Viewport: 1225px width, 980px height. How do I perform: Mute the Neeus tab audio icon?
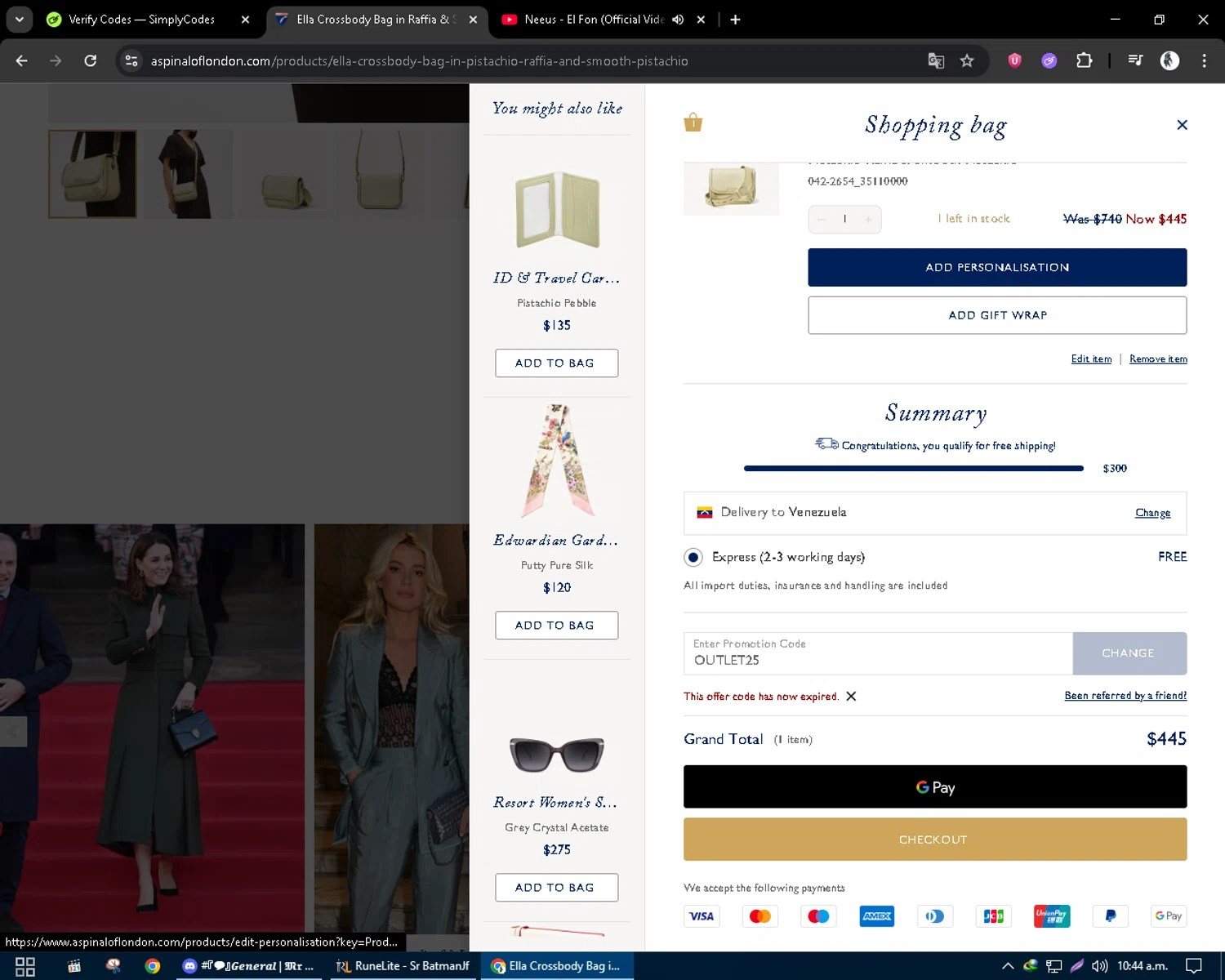(x=678, y=20)
